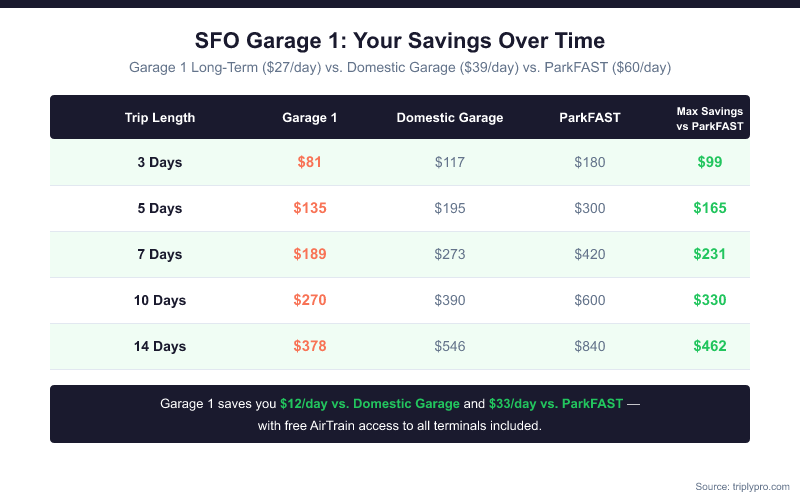Select the Garage 1 column header
The image size is (800, 500).
coord(310,118)
